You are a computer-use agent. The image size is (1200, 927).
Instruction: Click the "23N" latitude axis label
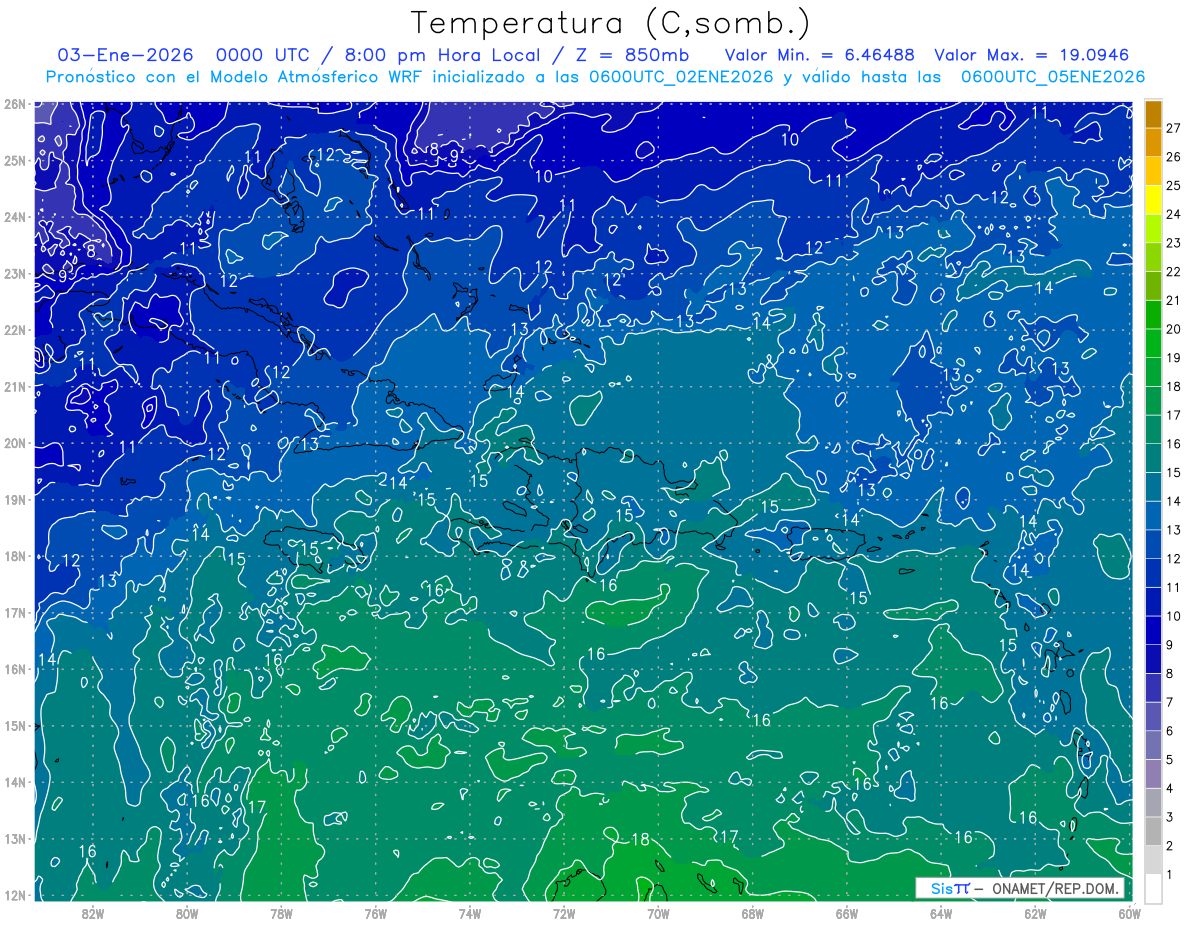pos(14,273)
